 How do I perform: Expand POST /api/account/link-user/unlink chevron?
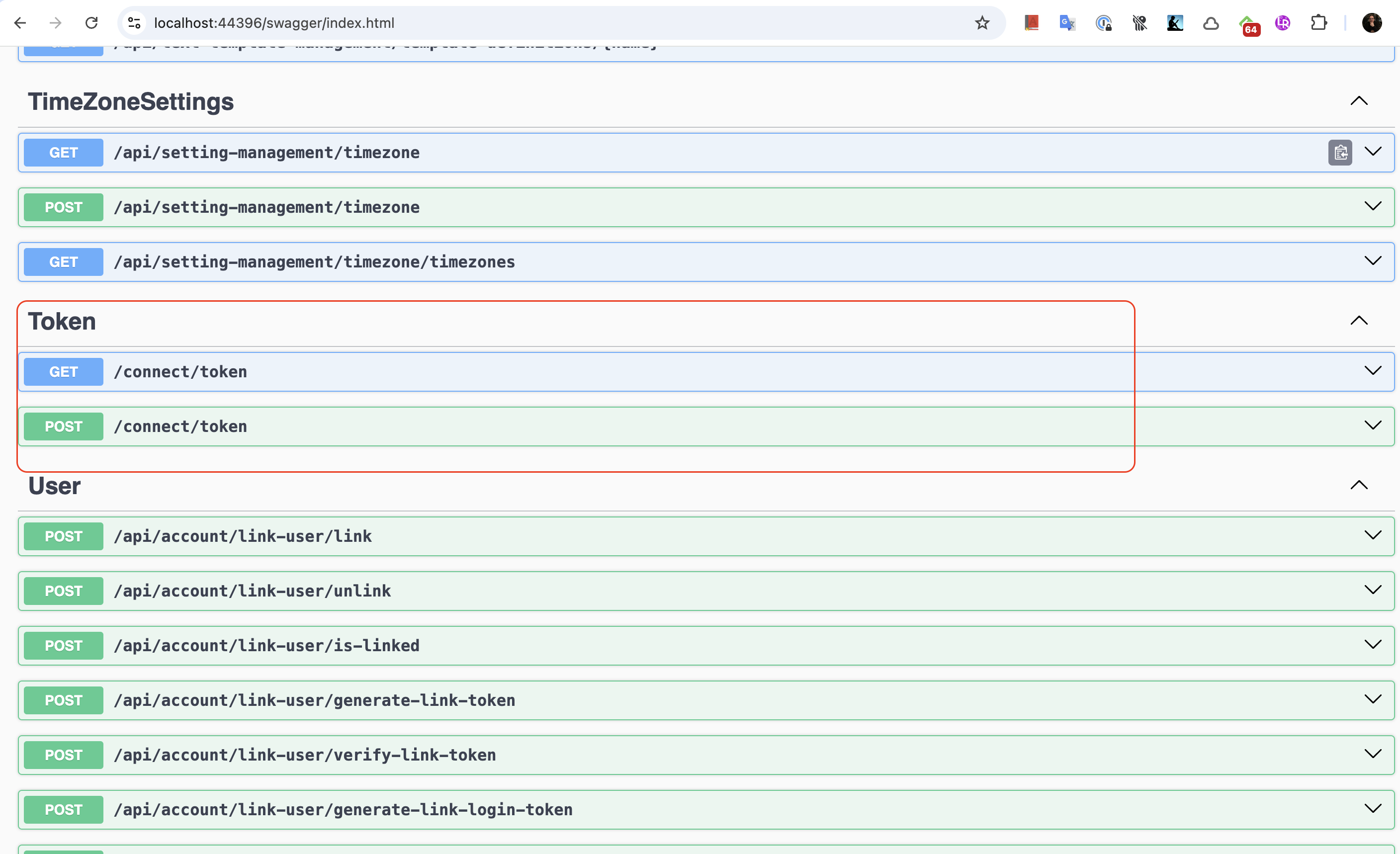pos(1373,590)
